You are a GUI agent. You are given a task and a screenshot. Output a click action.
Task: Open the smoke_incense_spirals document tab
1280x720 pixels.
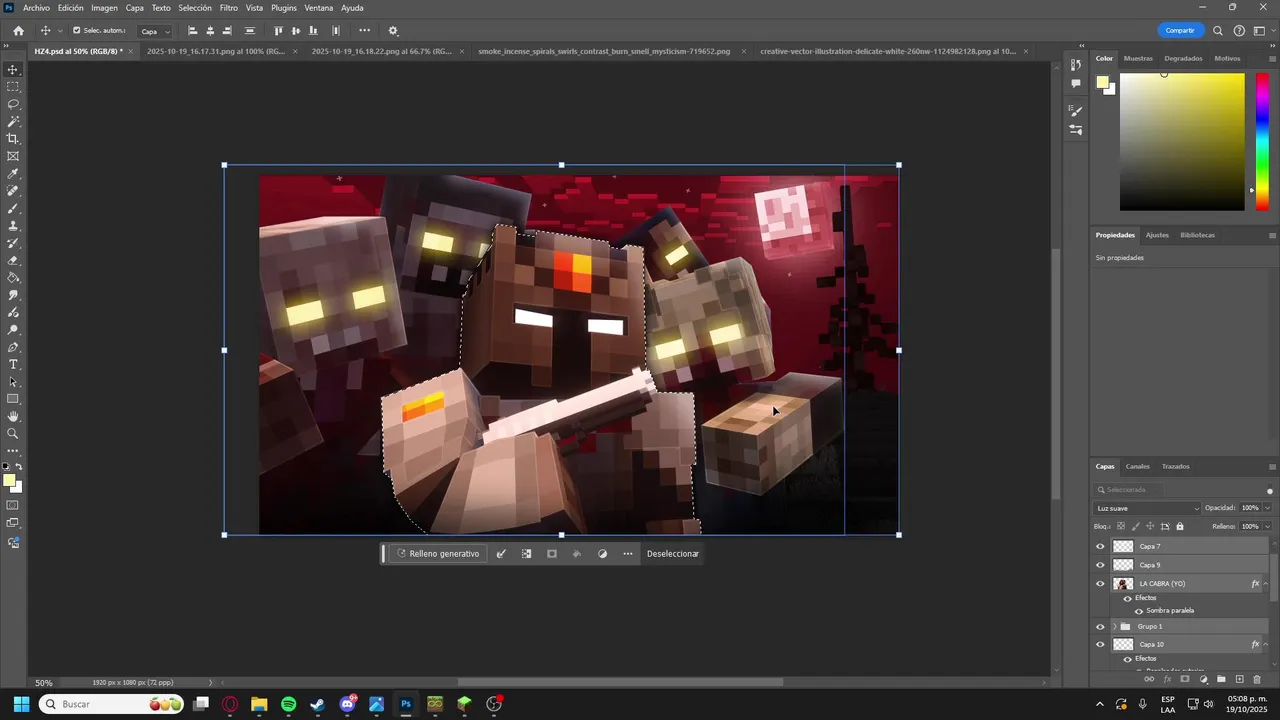tap(604, 51)
